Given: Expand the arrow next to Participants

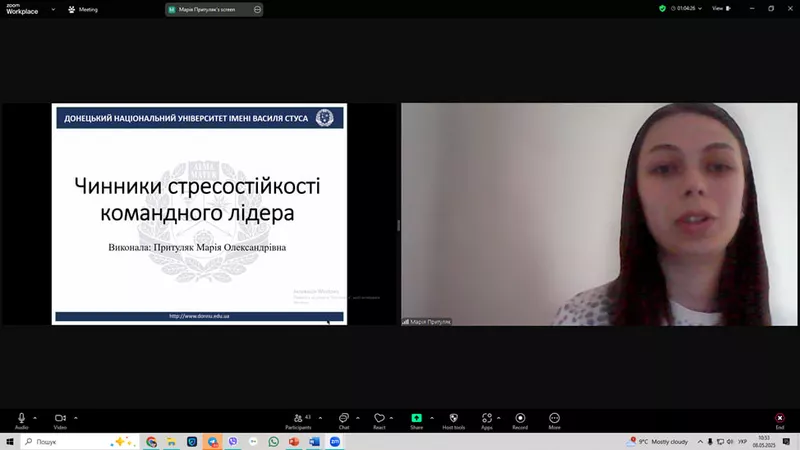Looking at the screenshot, I should coord(320,418).
